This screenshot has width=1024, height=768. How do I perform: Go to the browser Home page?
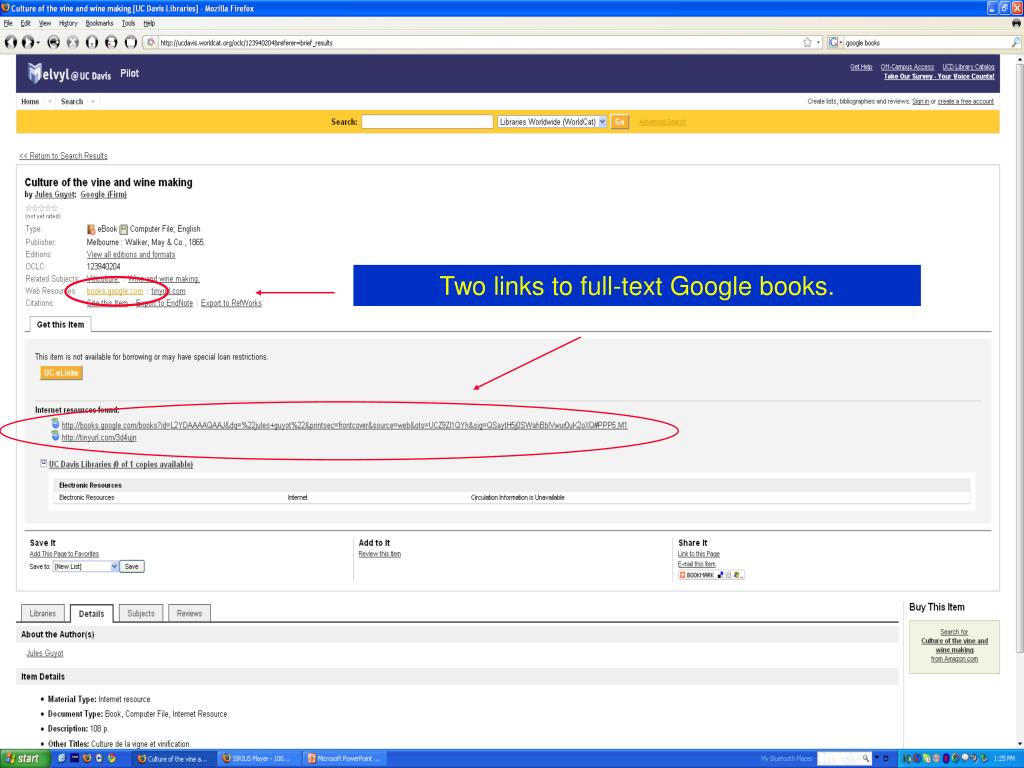pos(92,42)
